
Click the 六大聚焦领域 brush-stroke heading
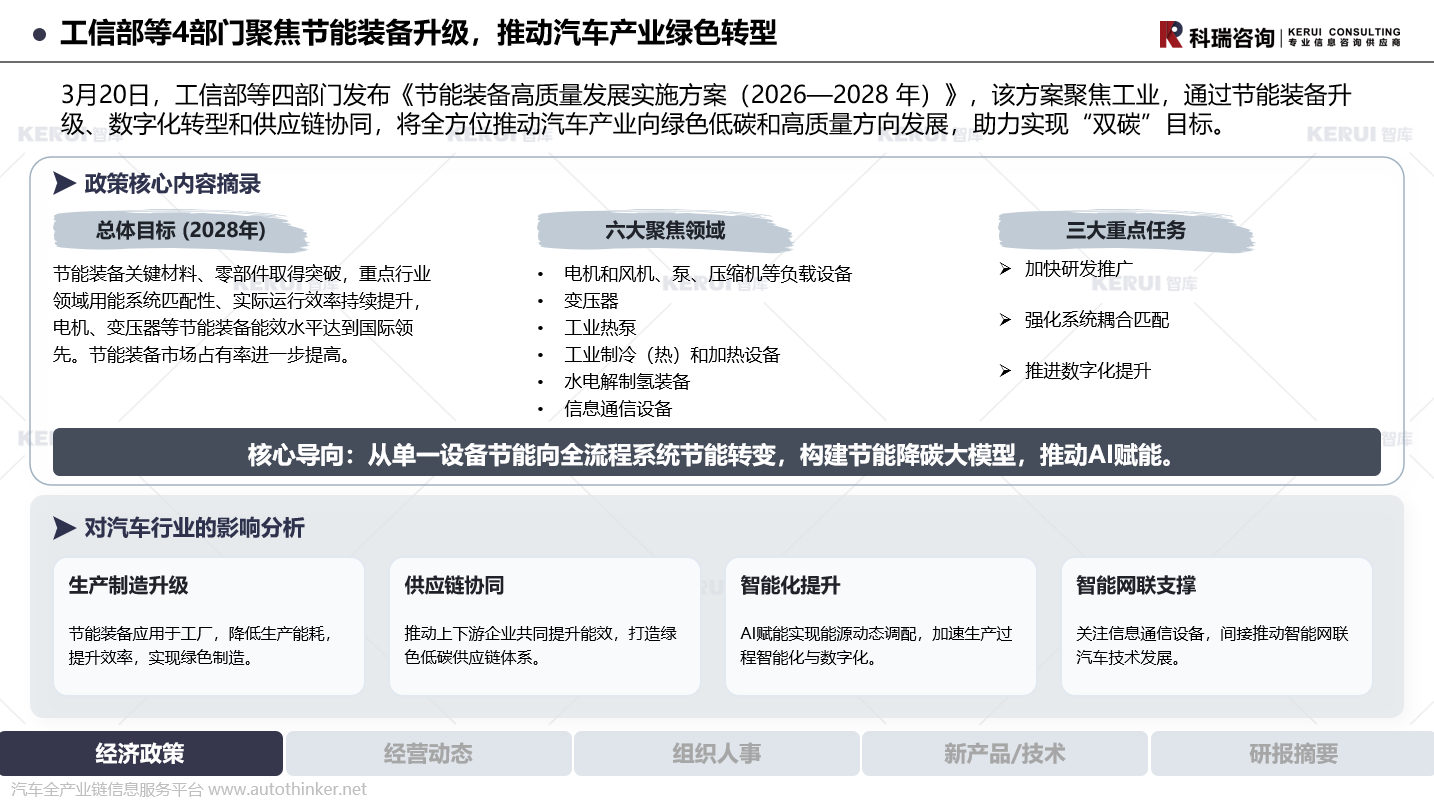click(665, 231)
